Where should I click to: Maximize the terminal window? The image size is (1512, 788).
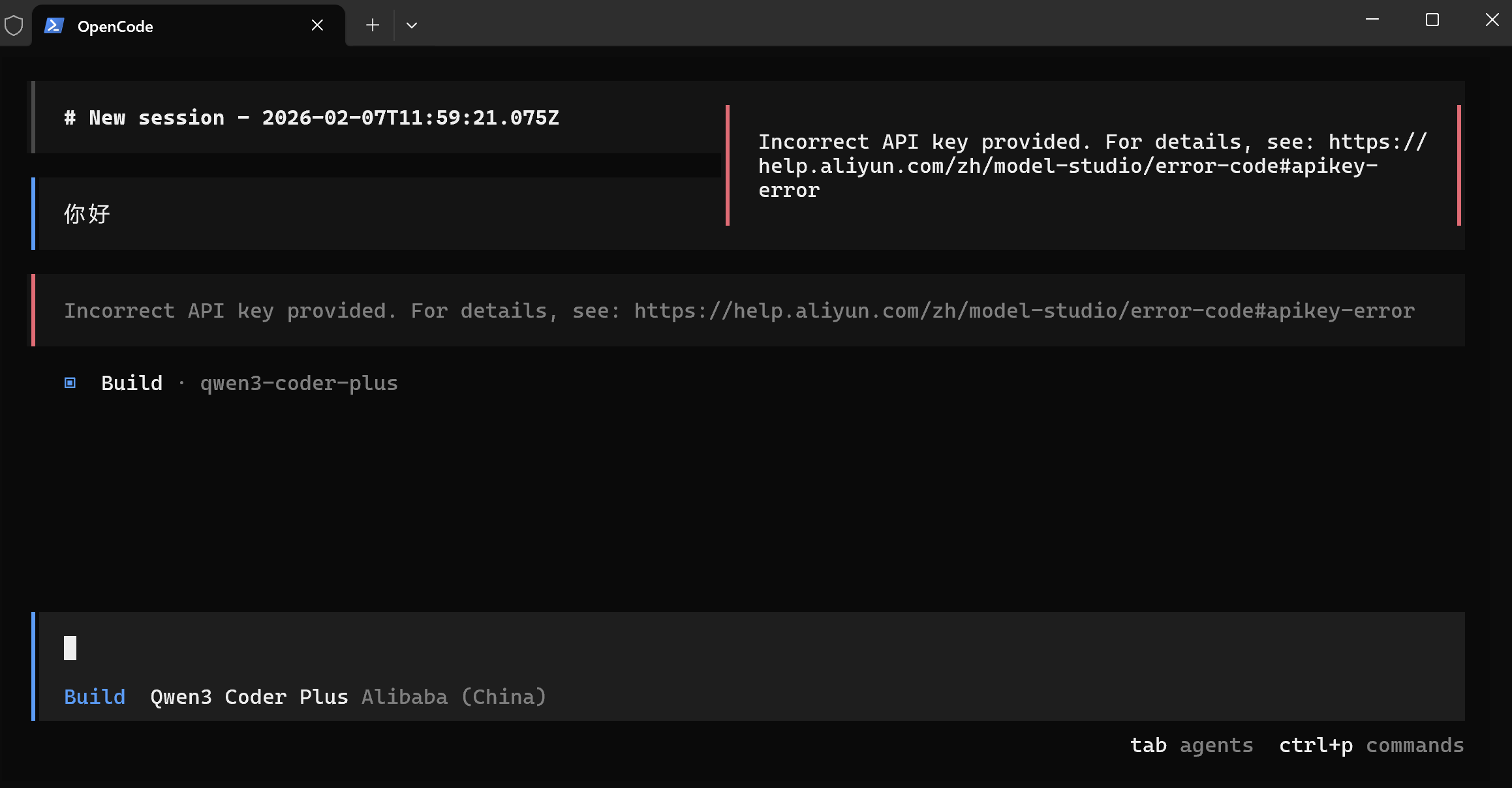1432,20
